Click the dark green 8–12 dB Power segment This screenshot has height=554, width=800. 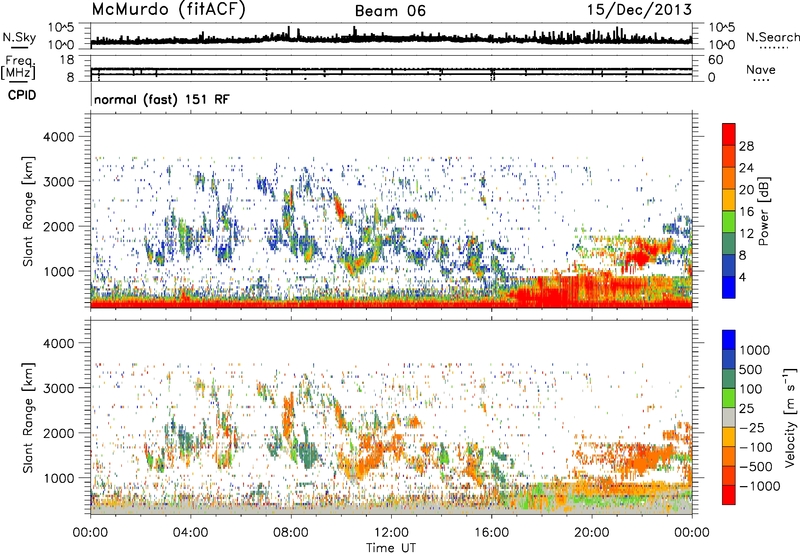click(x=729, y=244)
